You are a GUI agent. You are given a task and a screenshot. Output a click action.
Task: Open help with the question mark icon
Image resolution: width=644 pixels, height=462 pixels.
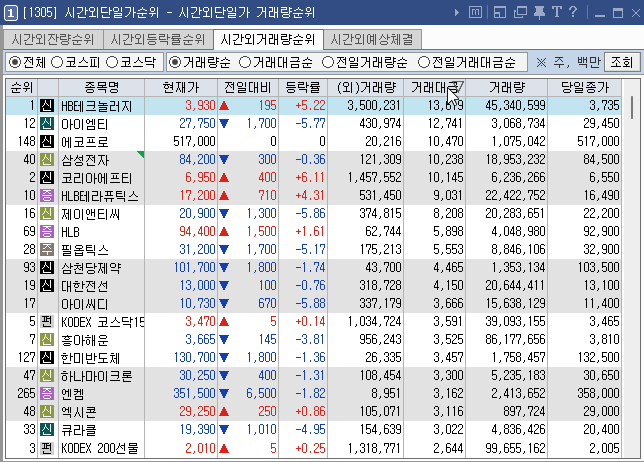pos(573,12)
